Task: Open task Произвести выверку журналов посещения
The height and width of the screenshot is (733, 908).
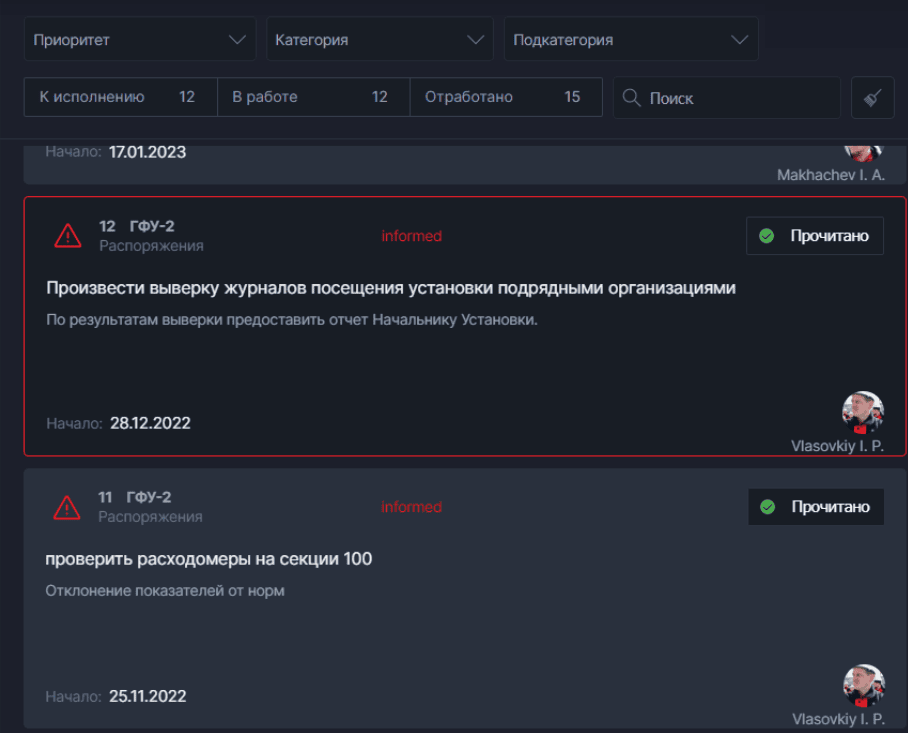Action: coord(391,288)
